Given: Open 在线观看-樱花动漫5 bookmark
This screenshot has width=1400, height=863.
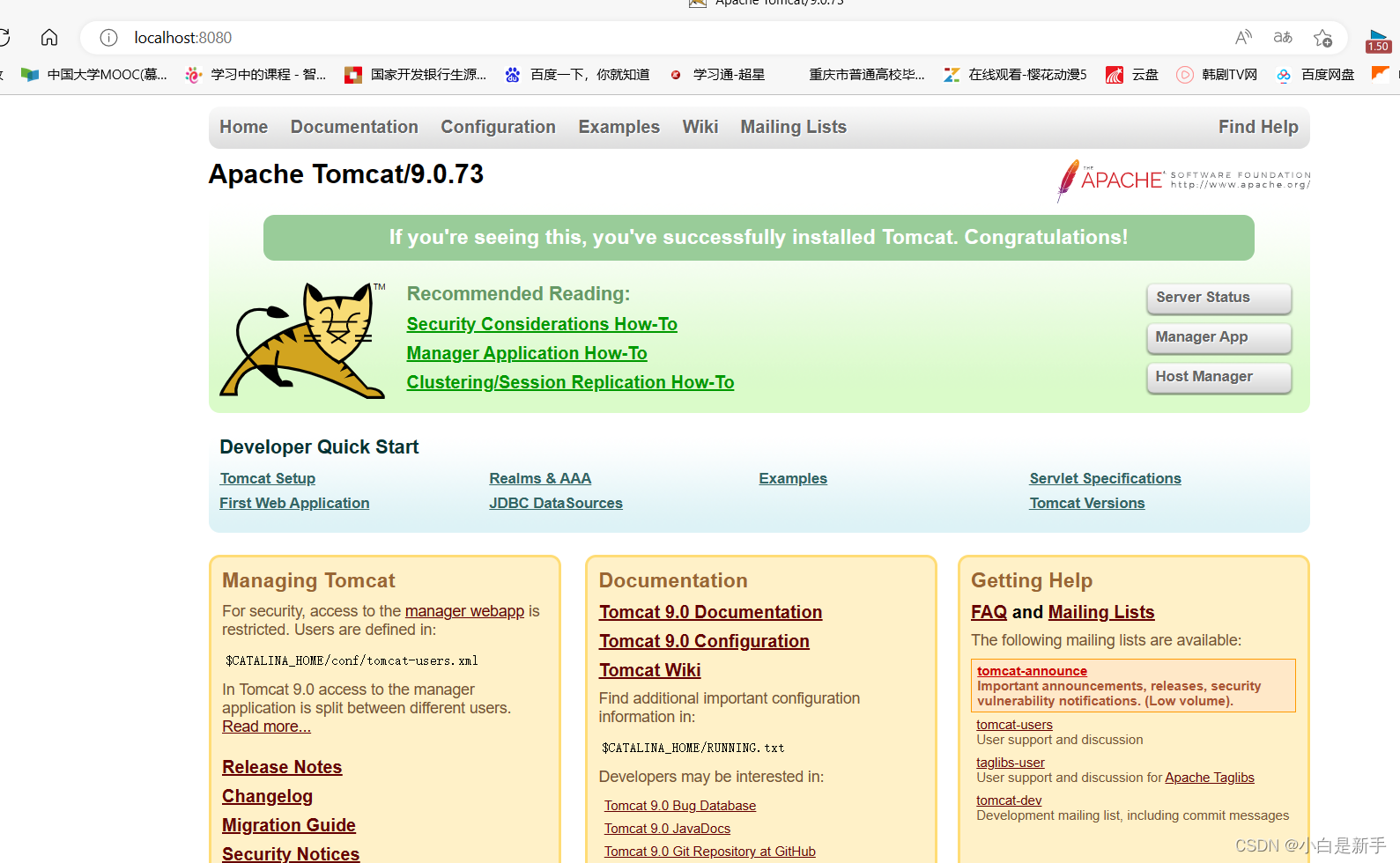Looking at the screenshot, I should (x=1015, y=75).
